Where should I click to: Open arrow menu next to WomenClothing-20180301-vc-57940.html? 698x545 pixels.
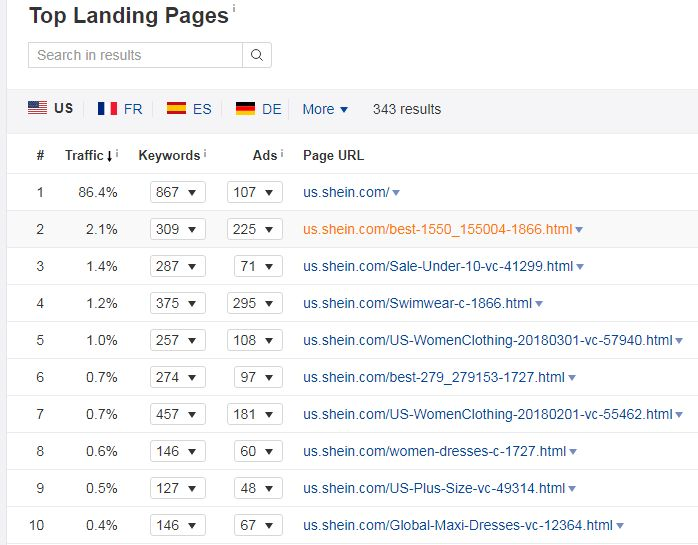coord(679,341)
